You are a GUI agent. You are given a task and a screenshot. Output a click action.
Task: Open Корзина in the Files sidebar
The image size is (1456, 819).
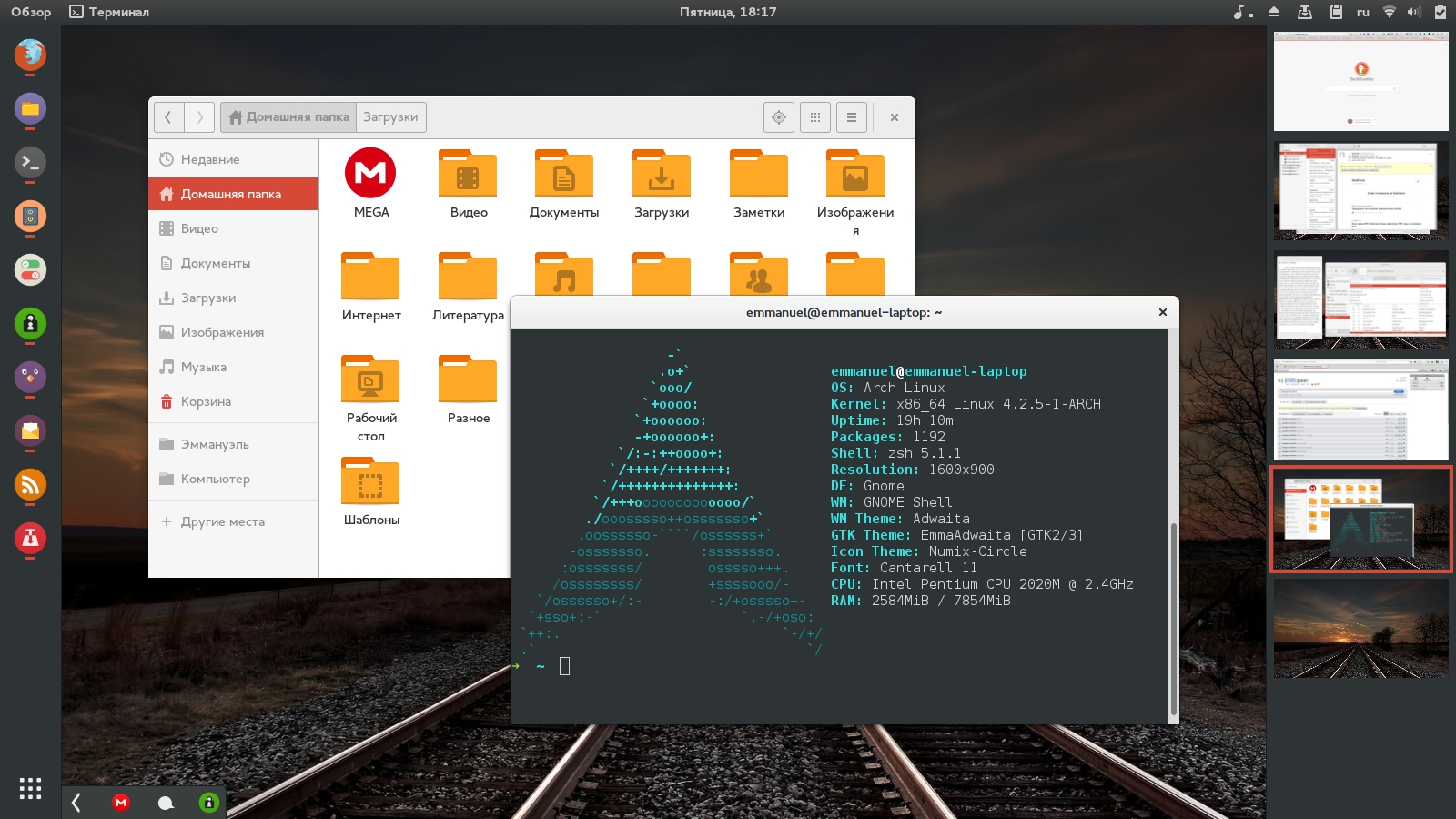pyautogui.click(x=233, y=401)
